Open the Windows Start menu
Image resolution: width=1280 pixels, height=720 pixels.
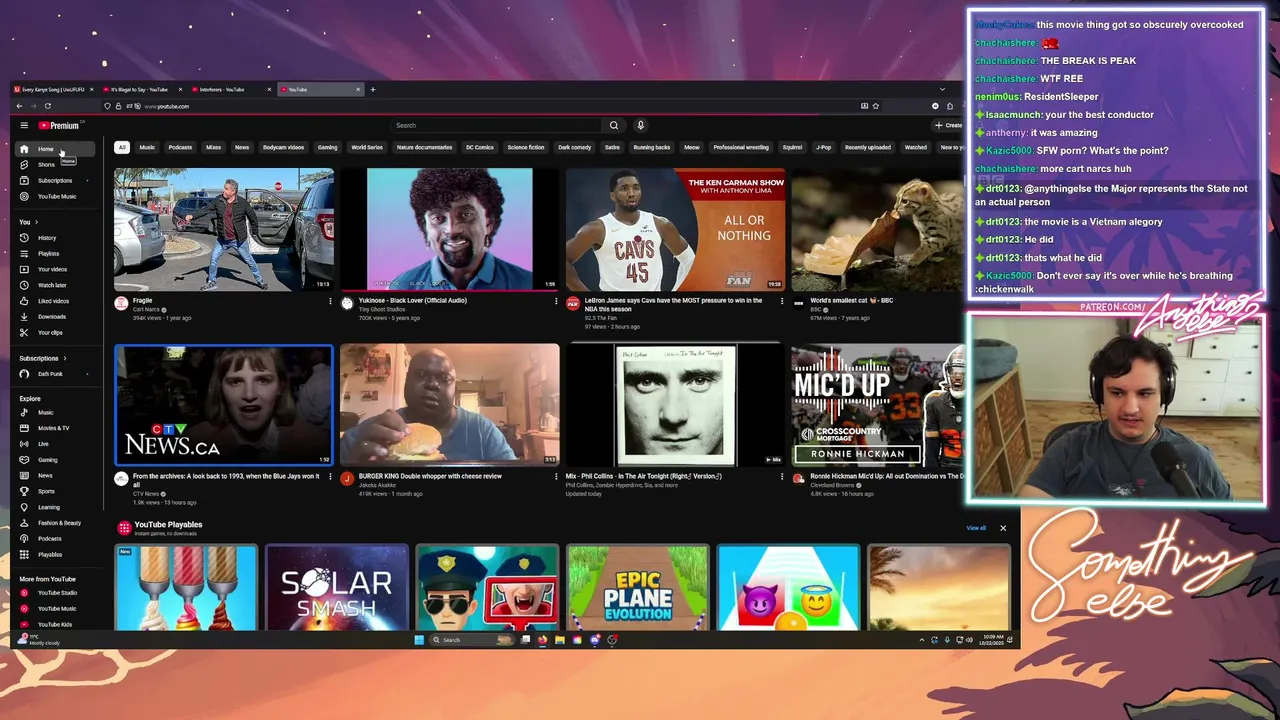coord(419,640)
